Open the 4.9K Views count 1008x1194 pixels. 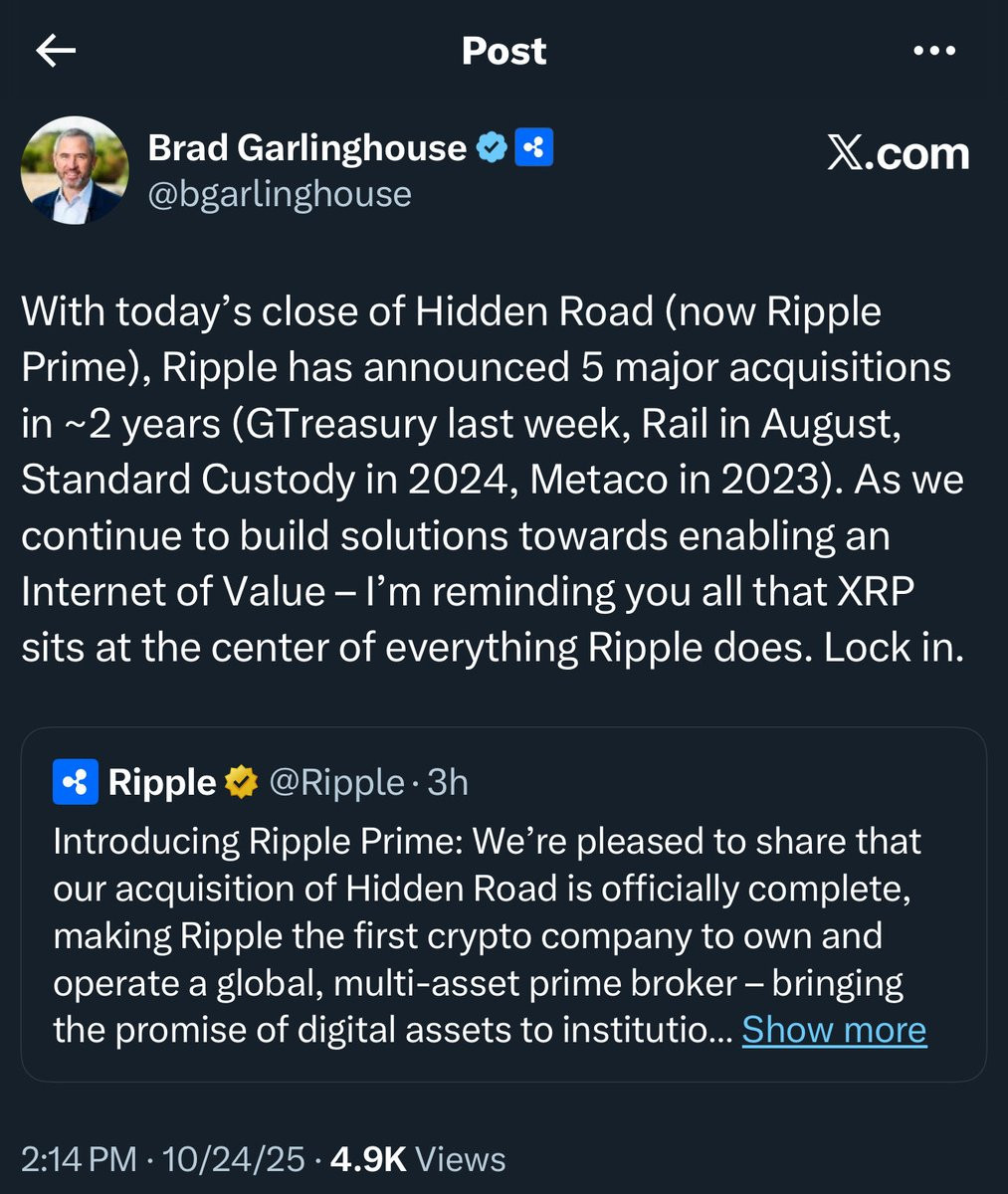[418, 1159]
